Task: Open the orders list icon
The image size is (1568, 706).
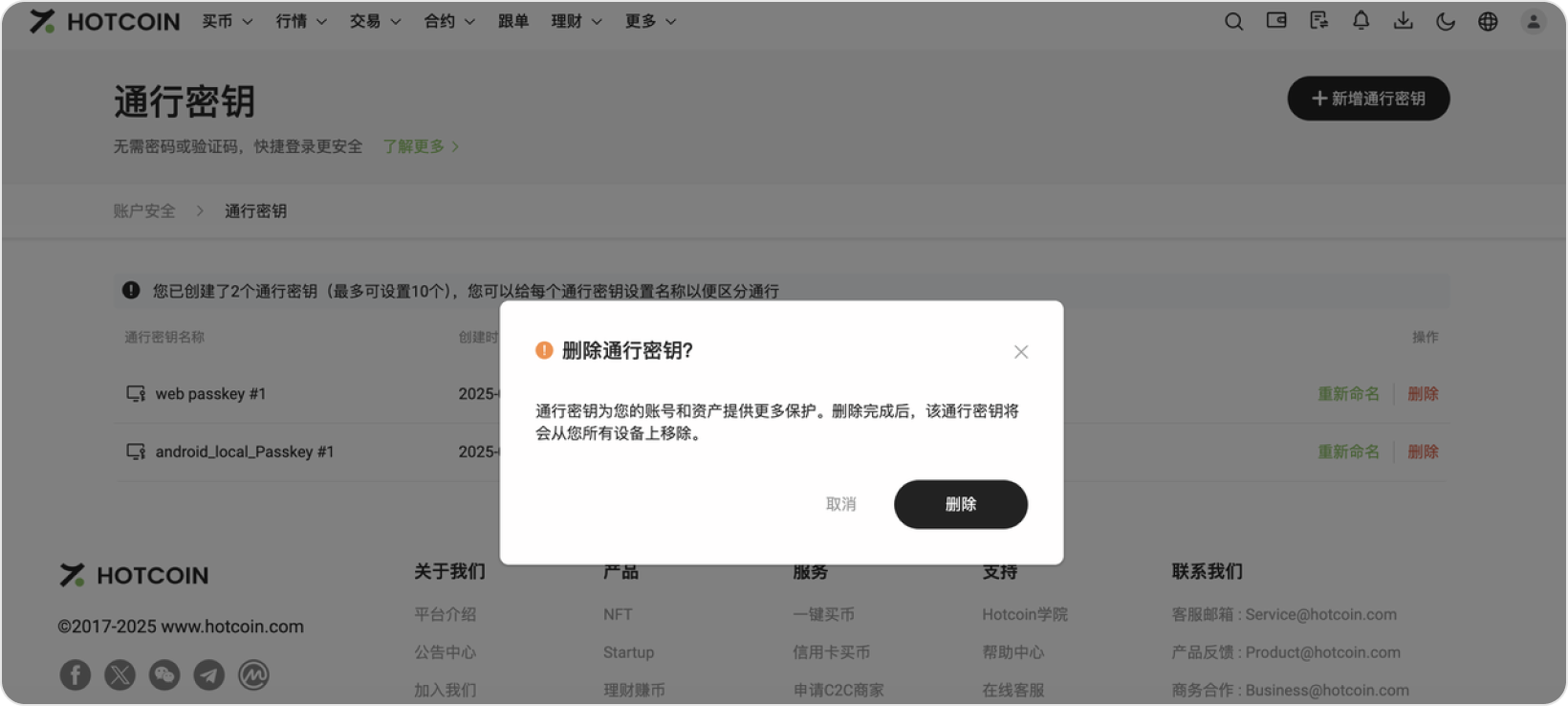Action: click(1318, 21)
